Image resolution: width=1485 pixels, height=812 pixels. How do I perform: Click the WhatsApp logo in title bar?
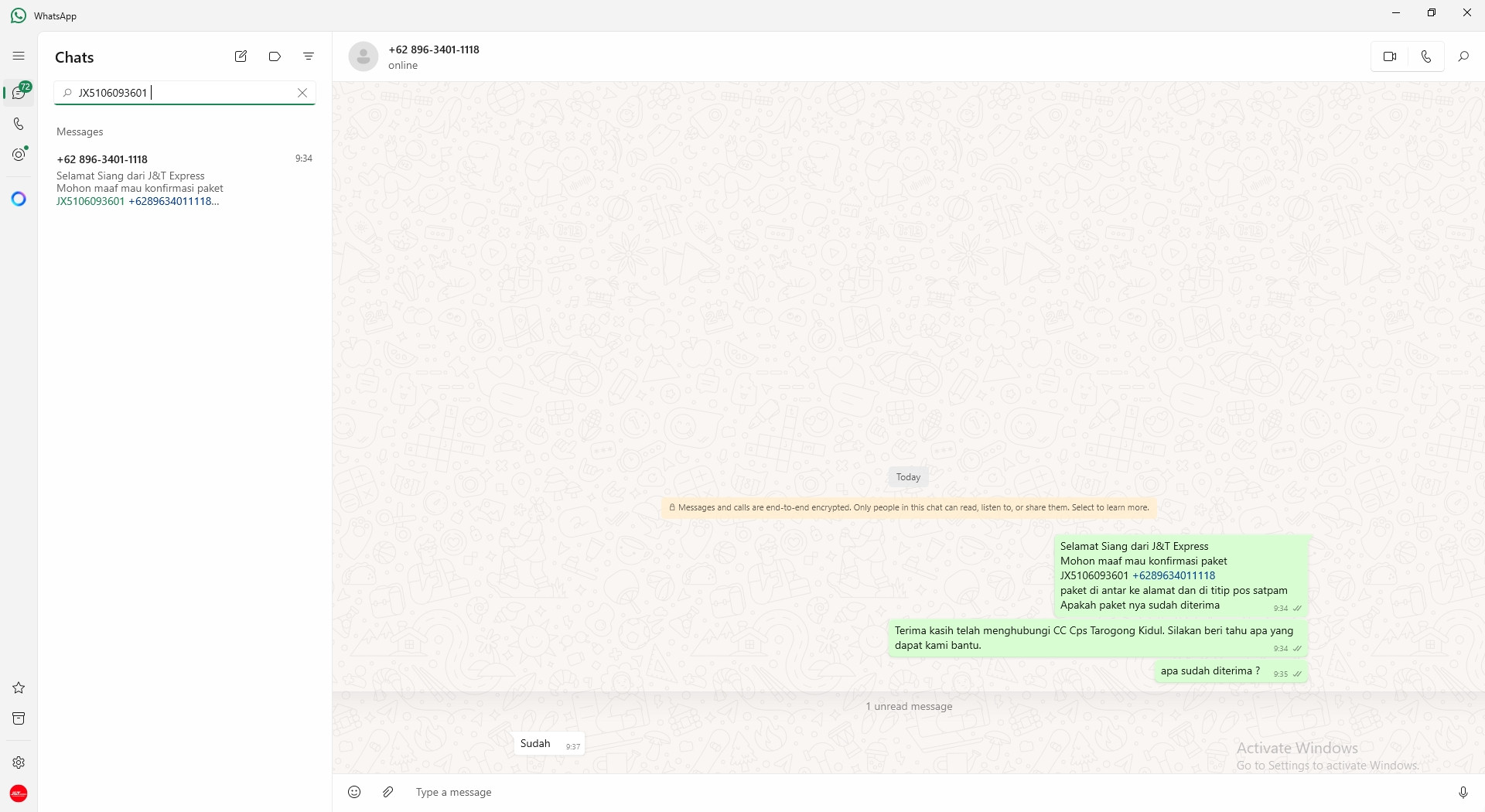tap(19, 15)
